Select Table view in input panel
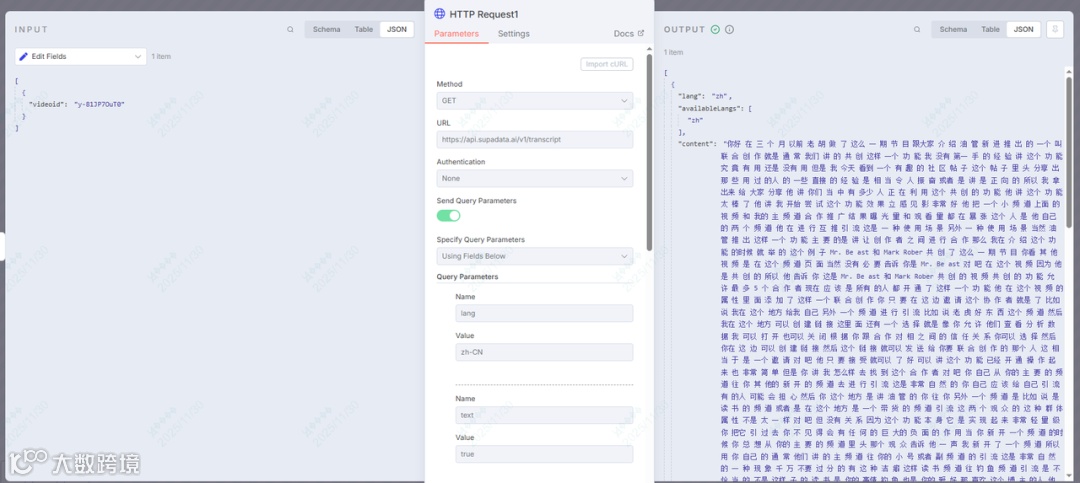 pos(364,30)
